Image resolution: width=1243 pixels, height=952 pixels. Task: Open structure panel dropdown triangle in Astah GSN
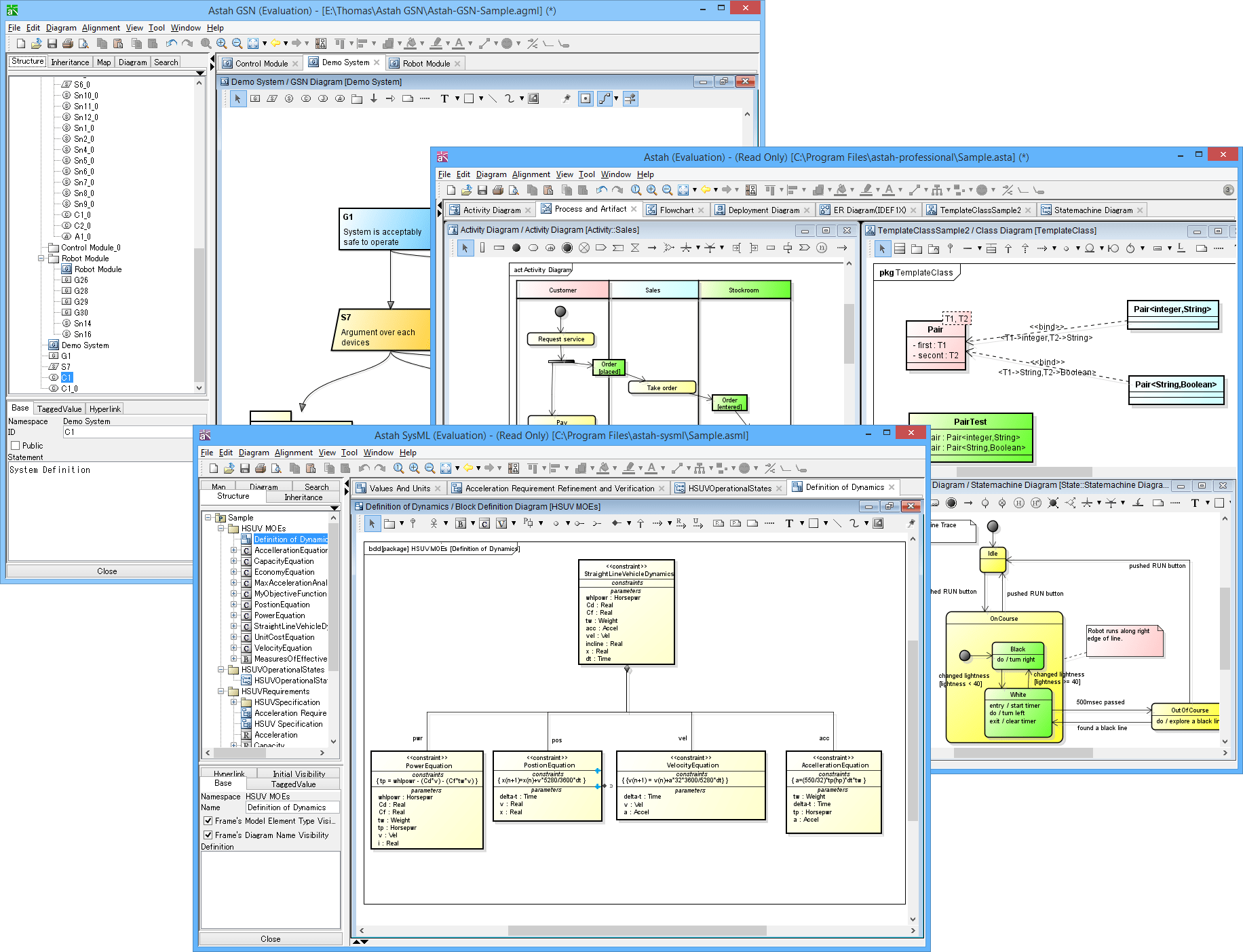point(199,73)
